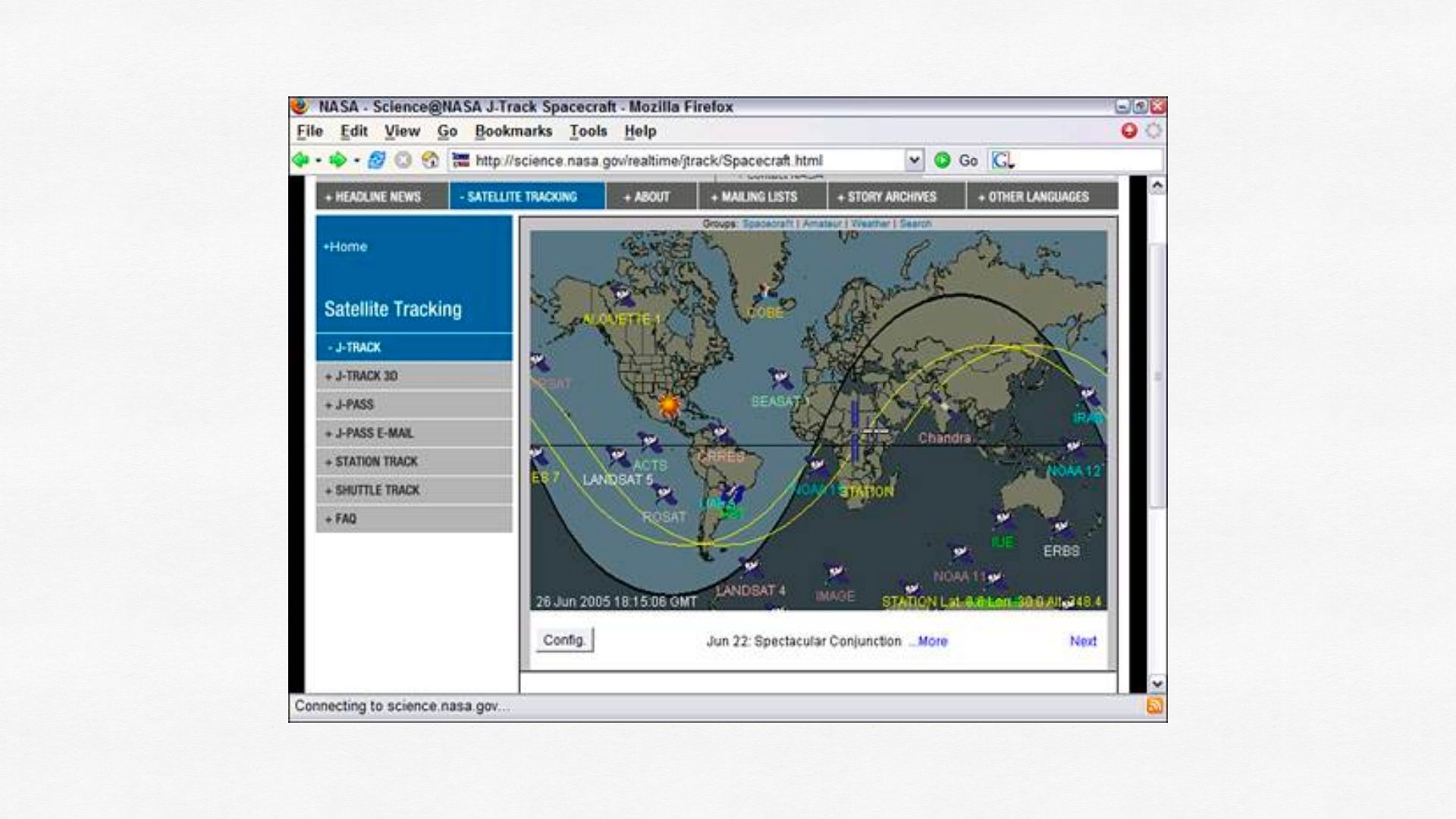Viewport: 1456px width, 819px height.
Task: Expand the HEADLINE NEWS nav section
Action: pyautogui.click(x=382, y=196)
